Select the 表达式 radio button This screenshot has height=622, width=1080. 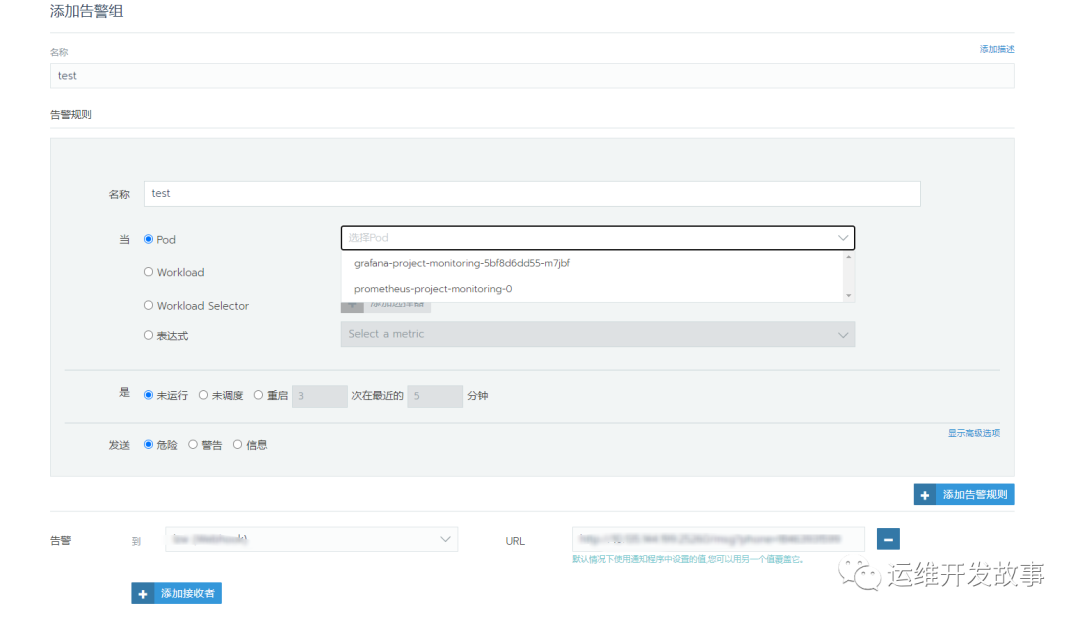pos(148,335)
